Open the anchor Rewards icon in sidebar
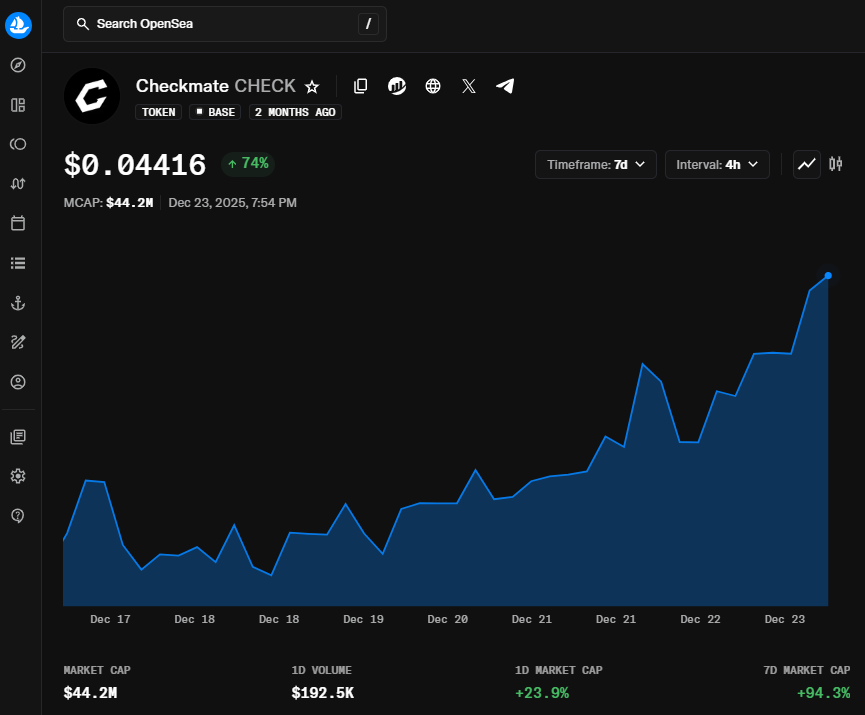865x715 pixels. 18,303
